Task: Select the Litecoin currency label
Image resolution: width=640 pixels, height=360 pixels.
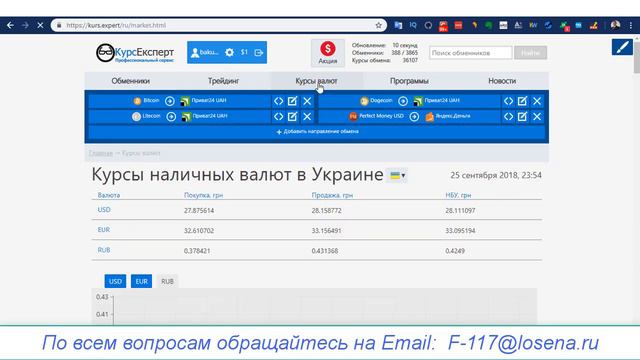Action: (x=151, y=116)
